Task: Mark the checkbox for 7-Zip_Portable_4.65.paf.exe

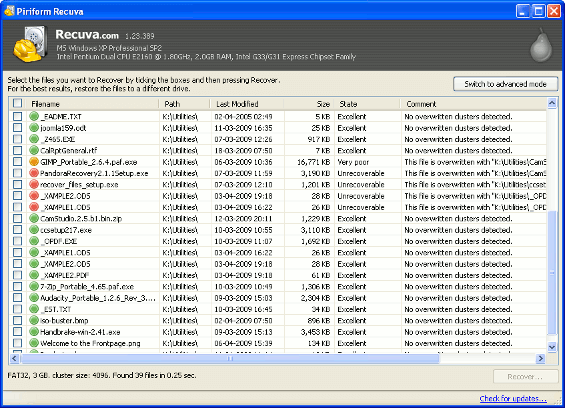Action: pyautogui.click(x=17, y=287)
